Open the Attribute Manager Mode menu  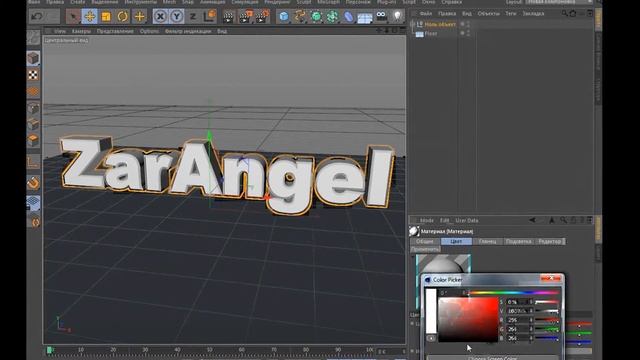click(x=427, y=220)
